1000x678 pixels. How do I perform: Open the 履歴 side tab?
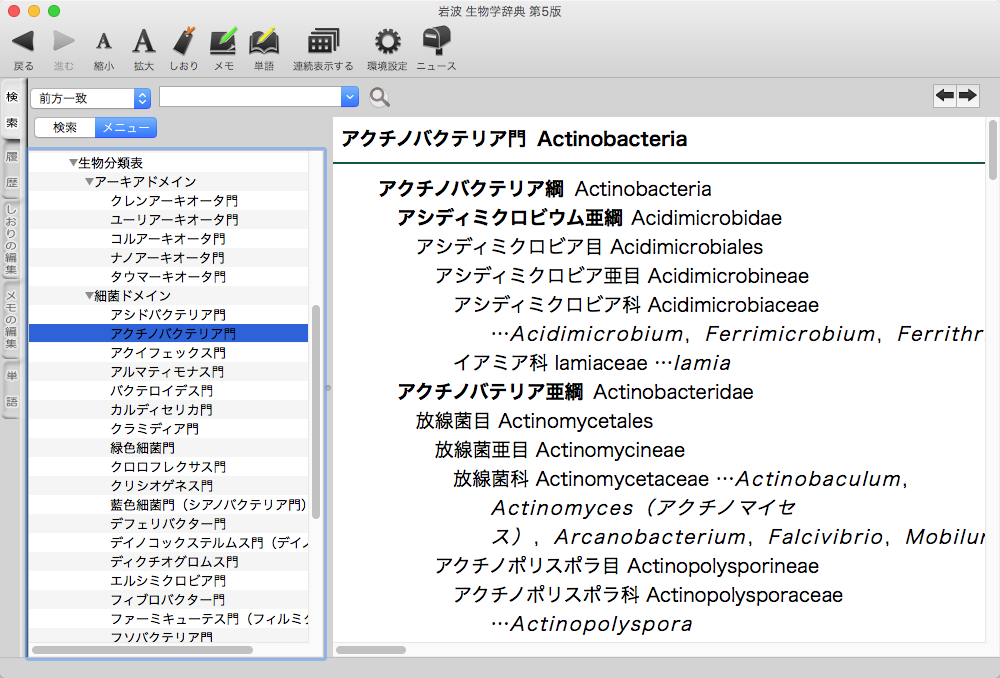click(12, 170)
